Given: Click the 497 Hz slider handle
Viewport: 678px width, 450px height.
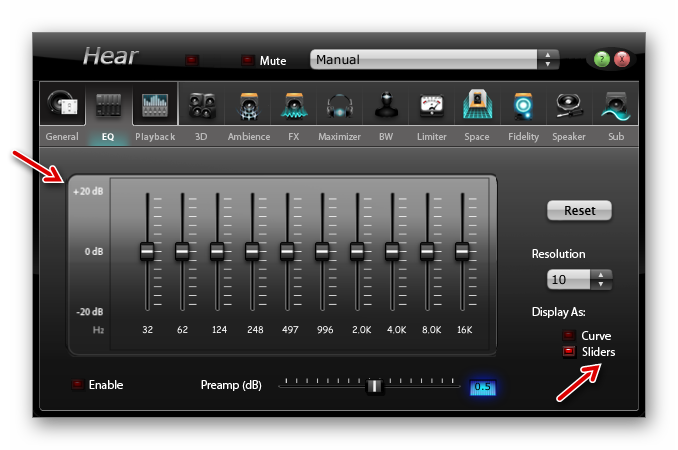Looking at the screenshot, I should point(287,251).
